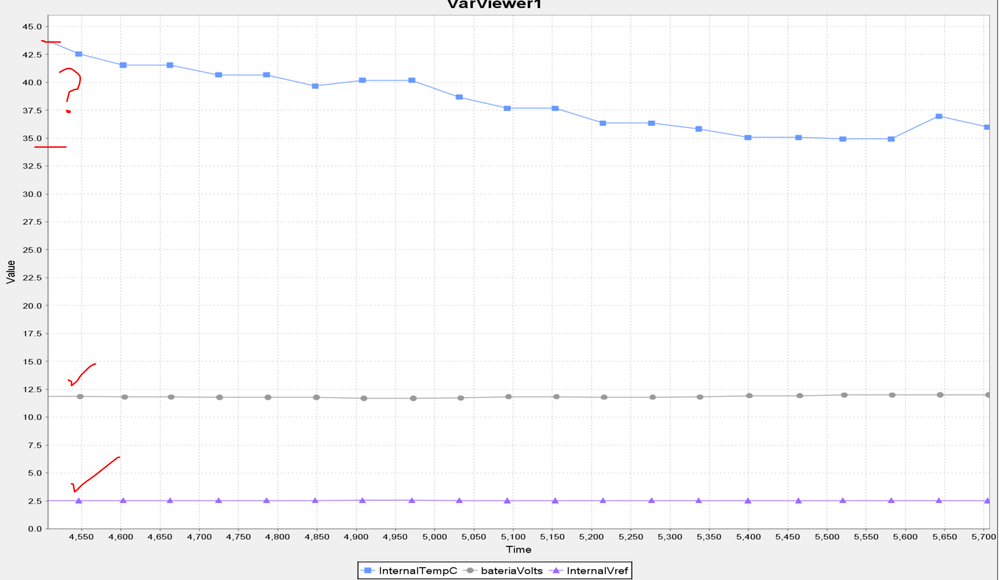Image resolution: width=999 pixels, height=580 pixels.
Task: Click the blue square InternalTempC legend marker
Action: coord(368,570)
